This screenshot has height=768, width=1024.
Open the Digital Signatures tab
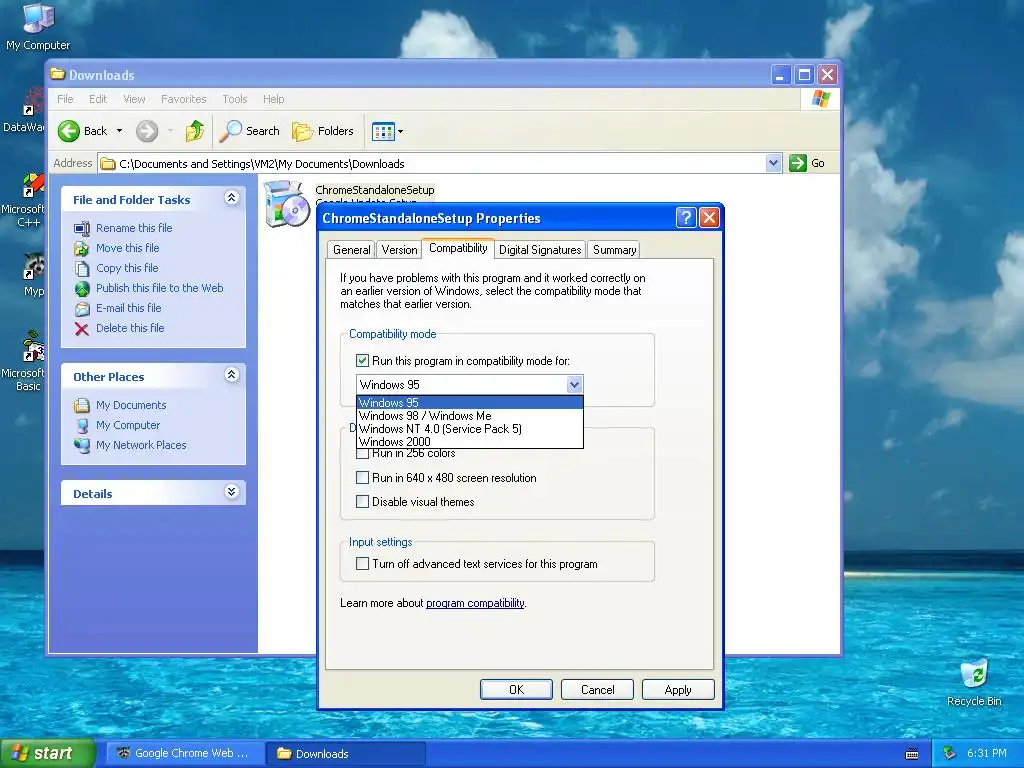[x=539, y=249]
